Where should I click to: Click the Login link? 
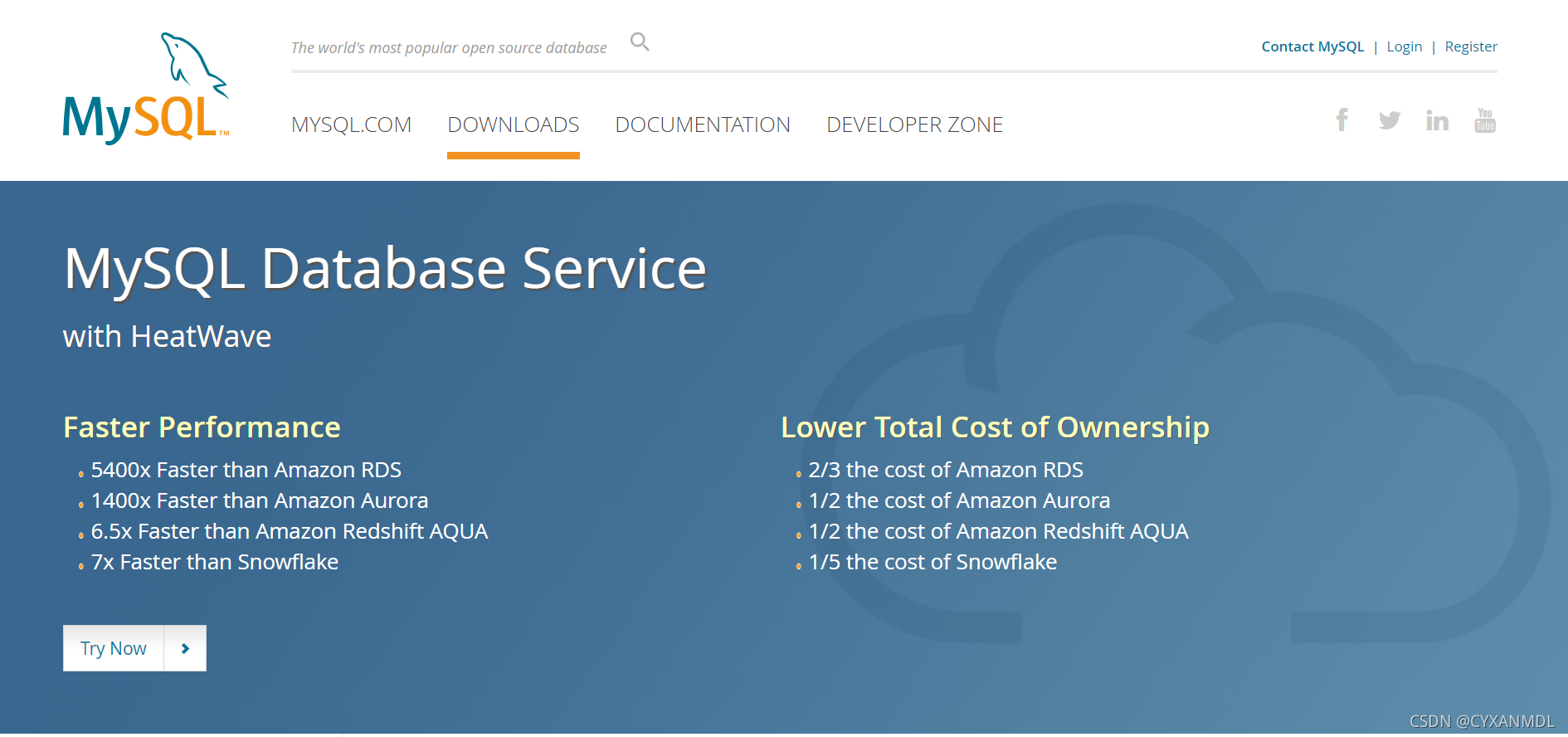pos(1405,46)
